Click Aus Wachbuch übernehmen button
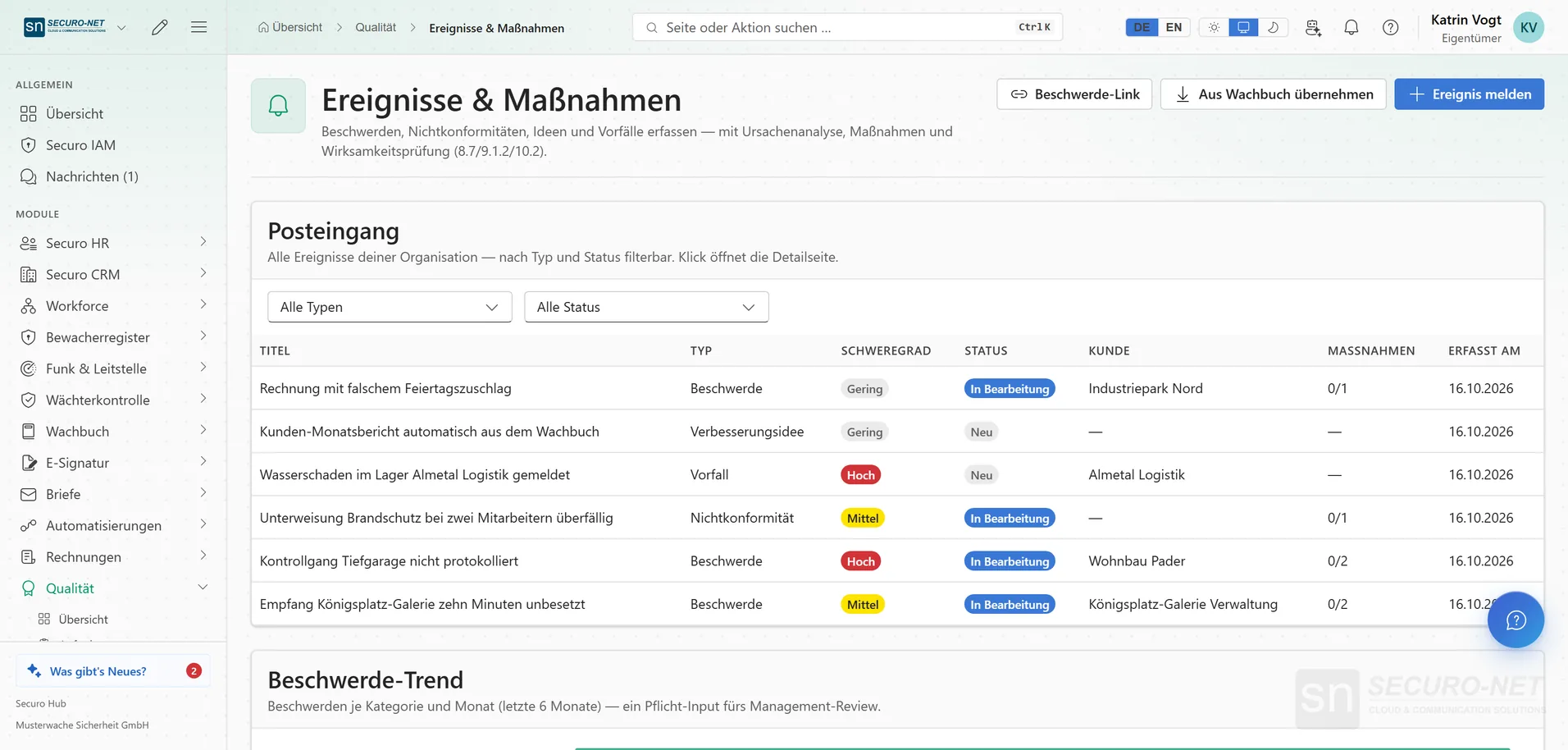This screenshot has height=750, width=1568. tap(1274, 94)
